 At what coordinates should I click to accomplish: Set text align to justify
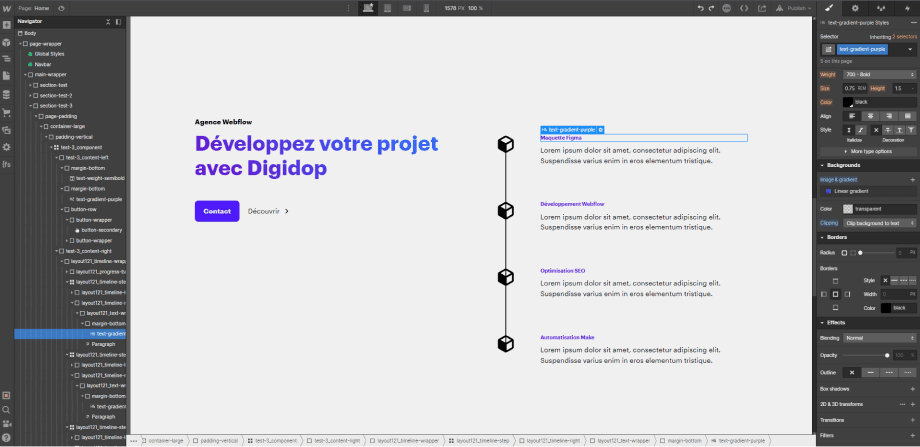(908, 116)
